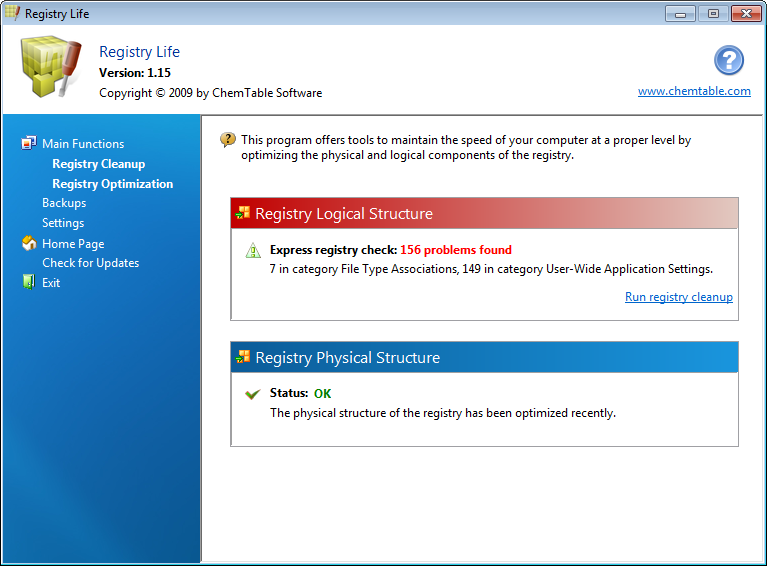767x566 pixels.
Task: Visit the www.chemtable.com link
Action: click(694, 91)
